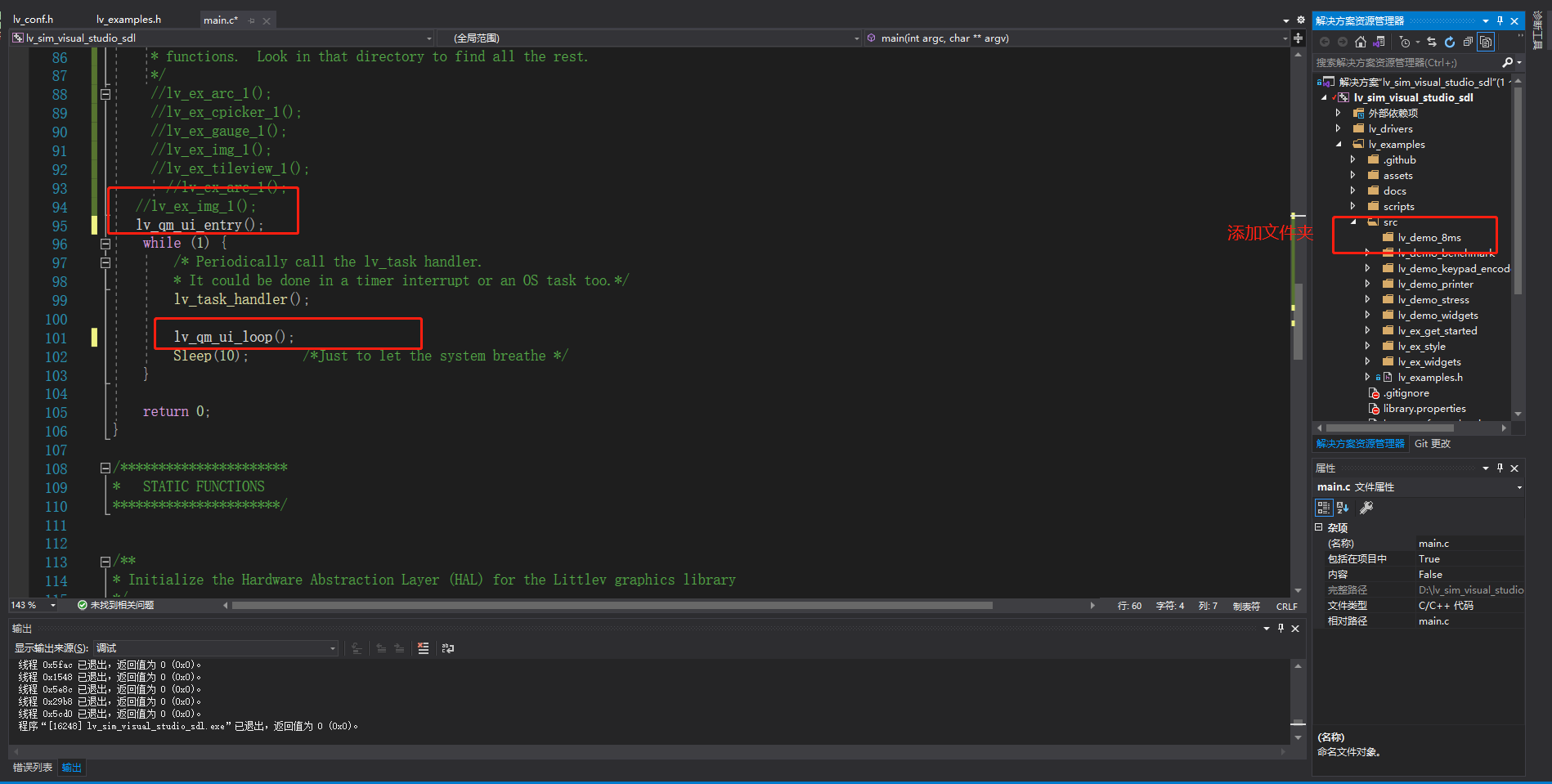The height and width of the screenshot is (784, 1552).
Task: Click the Solution Explorer vertical scrollbar
Action: pos(1518,190)
